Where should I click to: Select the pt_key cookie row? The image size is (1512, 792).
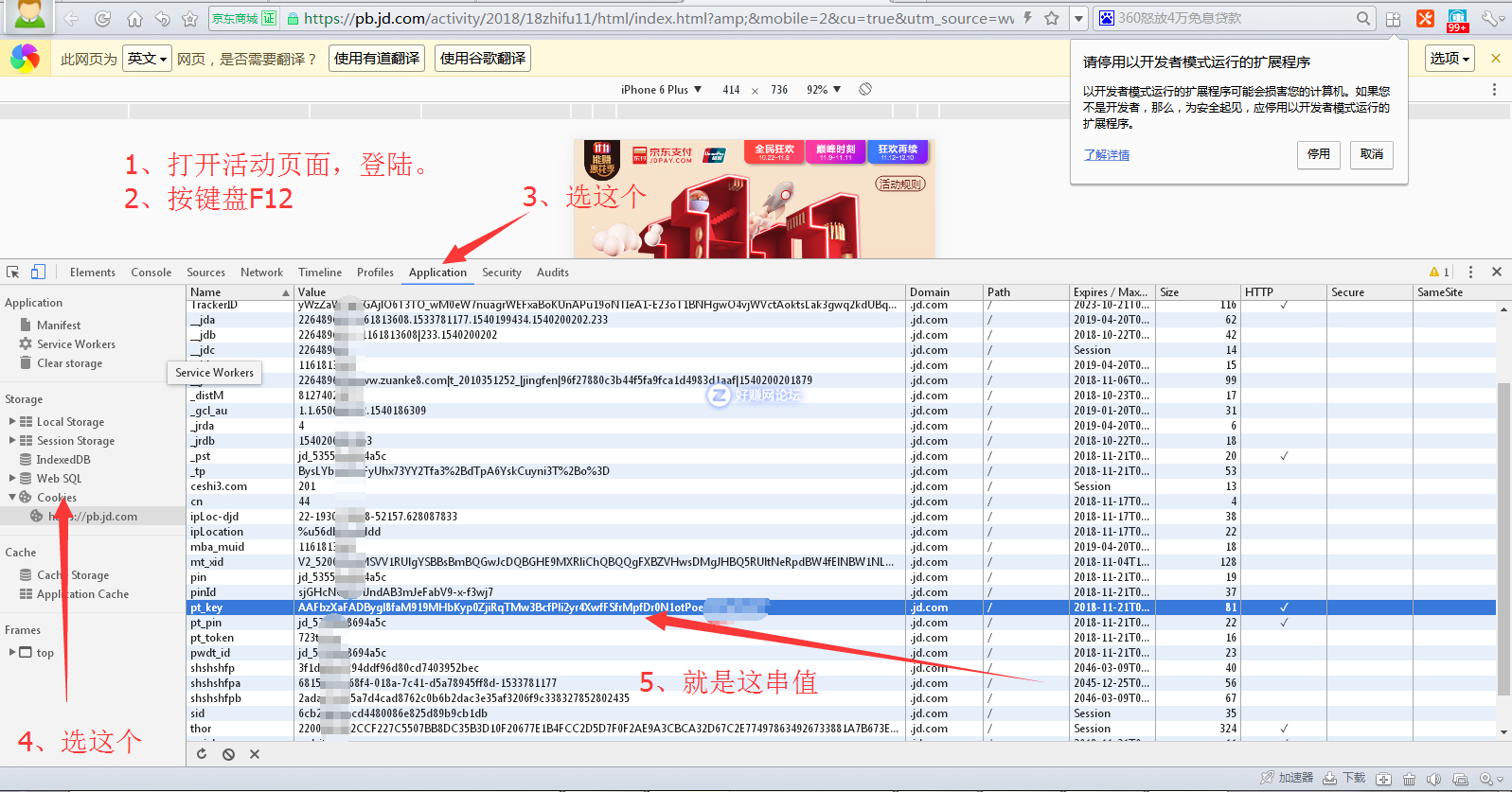point(841,607)
